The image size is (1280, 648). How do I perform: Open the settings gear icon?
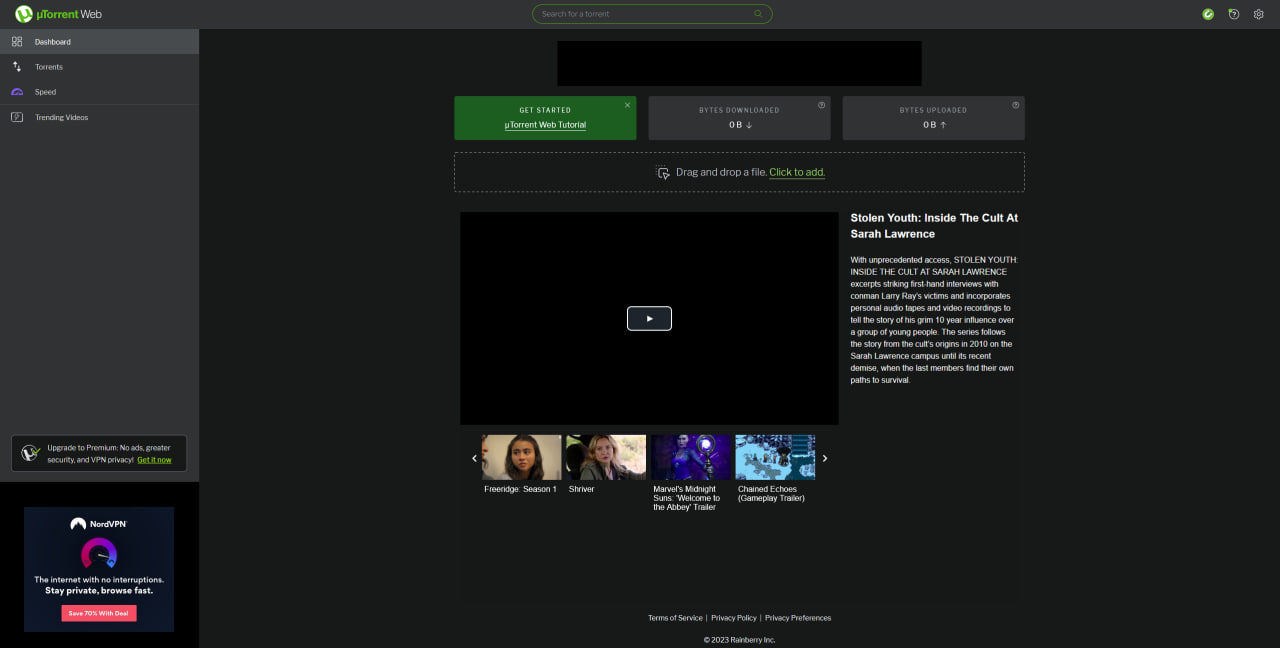(1259, 14)
